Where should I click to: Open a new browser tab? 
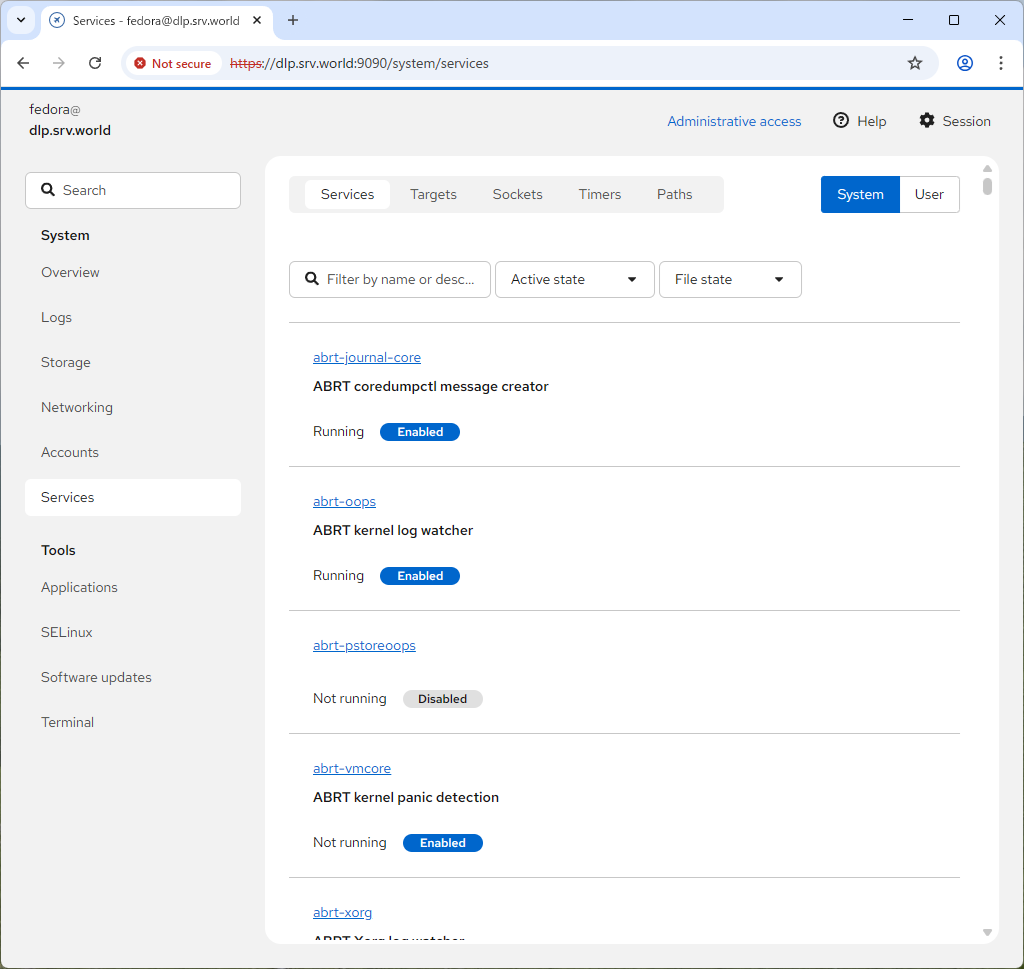coord(293,20)
